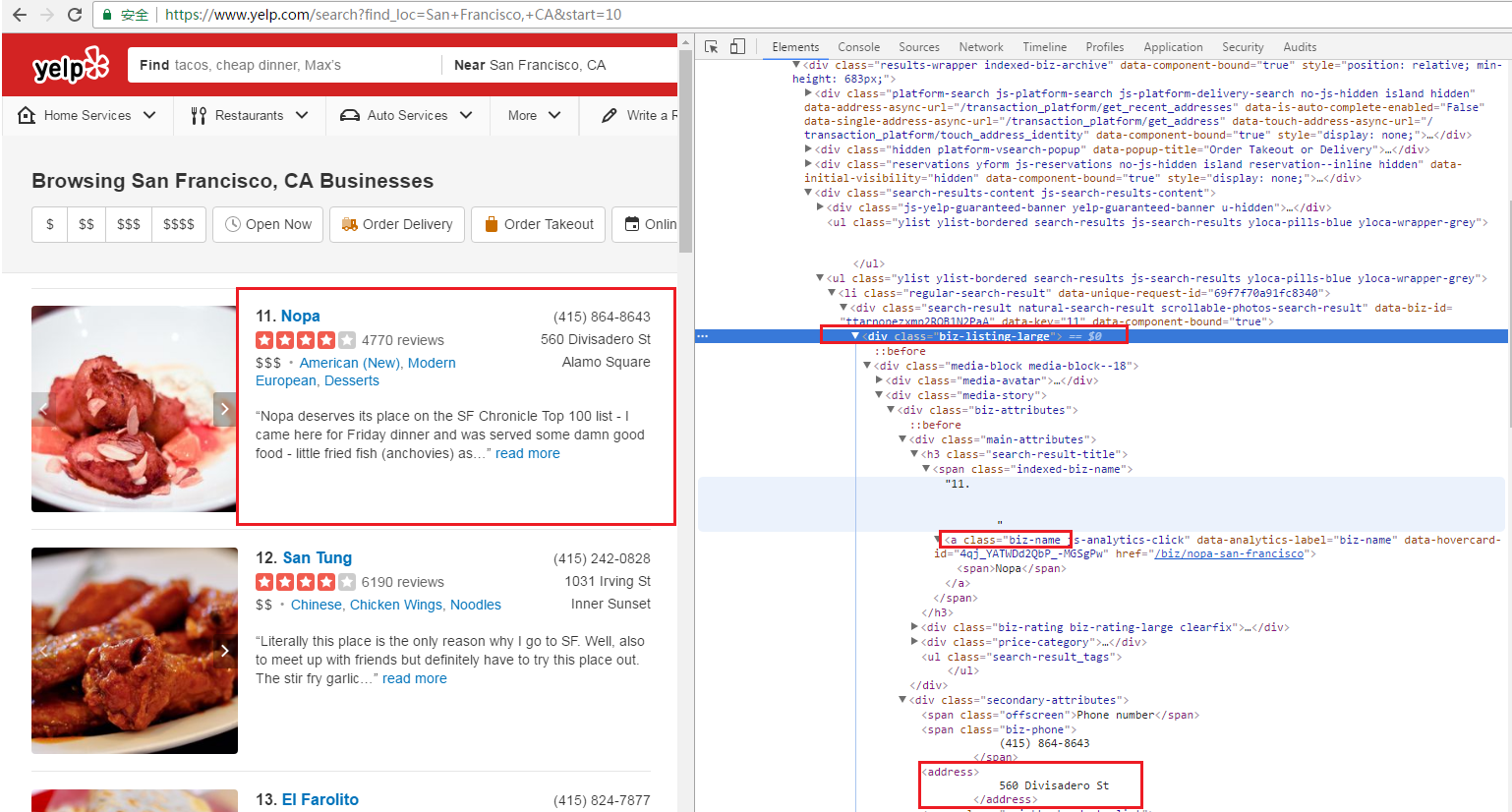Open the Home Services dropdown
This screenshot has height=812, width=1512.
pos(87,115)
